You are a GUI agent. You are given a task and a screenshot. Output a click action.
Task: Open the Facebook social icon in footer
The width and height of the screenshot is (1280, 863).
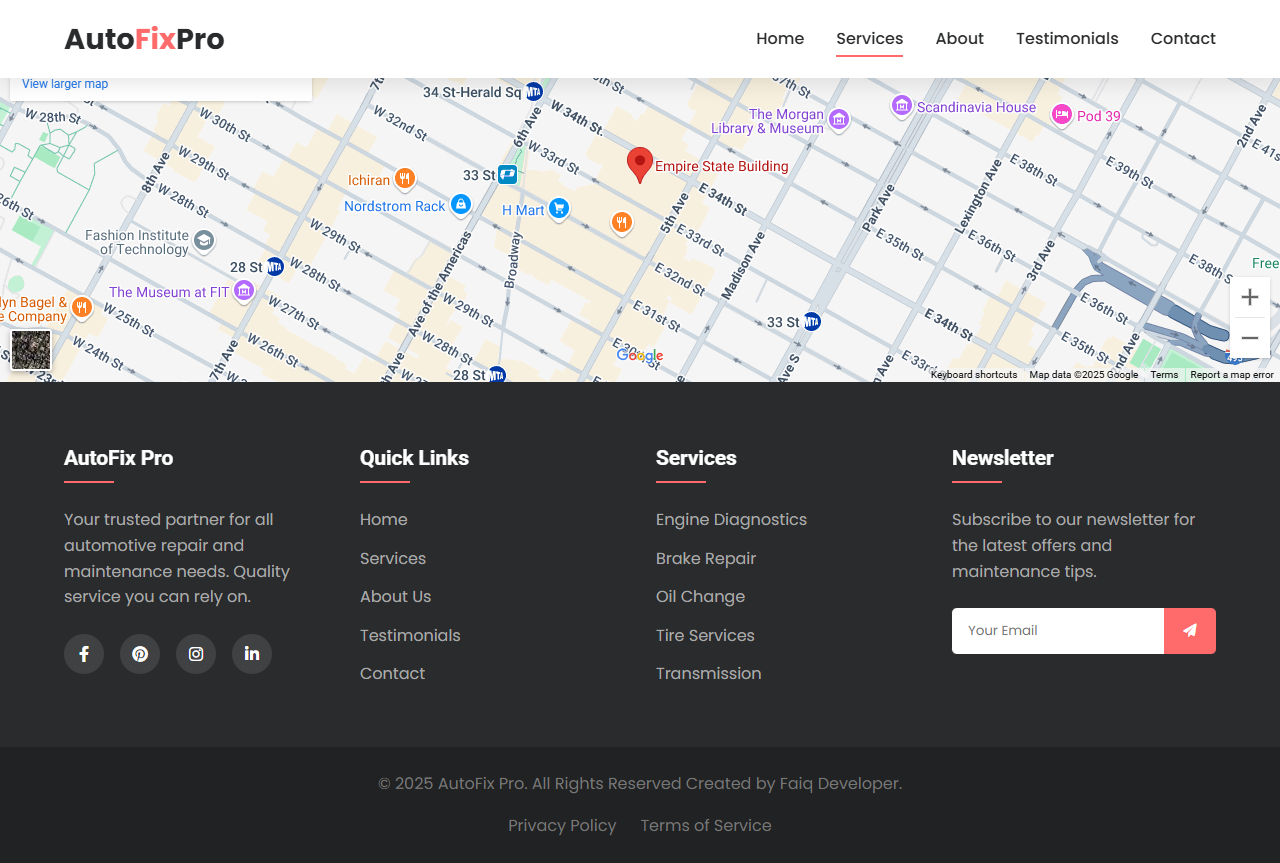84,654
